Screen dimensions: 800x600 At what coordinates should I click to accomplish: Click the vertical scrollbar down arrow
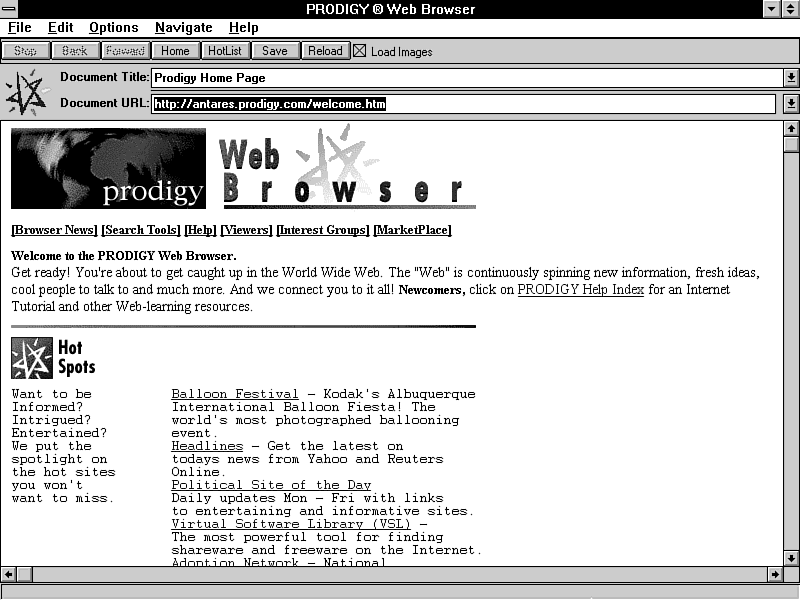[791, 558]
